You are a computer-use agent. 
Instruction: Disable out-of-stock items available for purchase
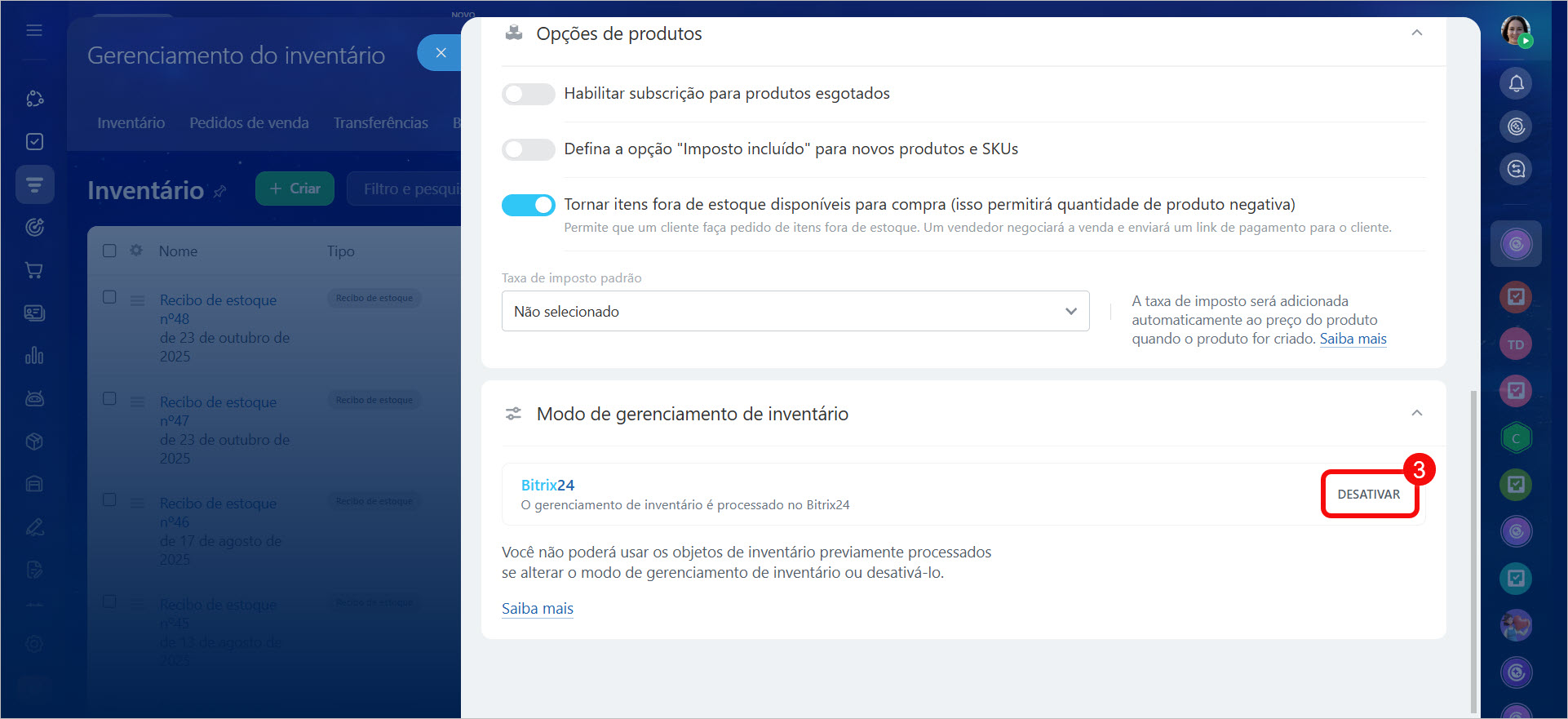click(x=528, y=205)
